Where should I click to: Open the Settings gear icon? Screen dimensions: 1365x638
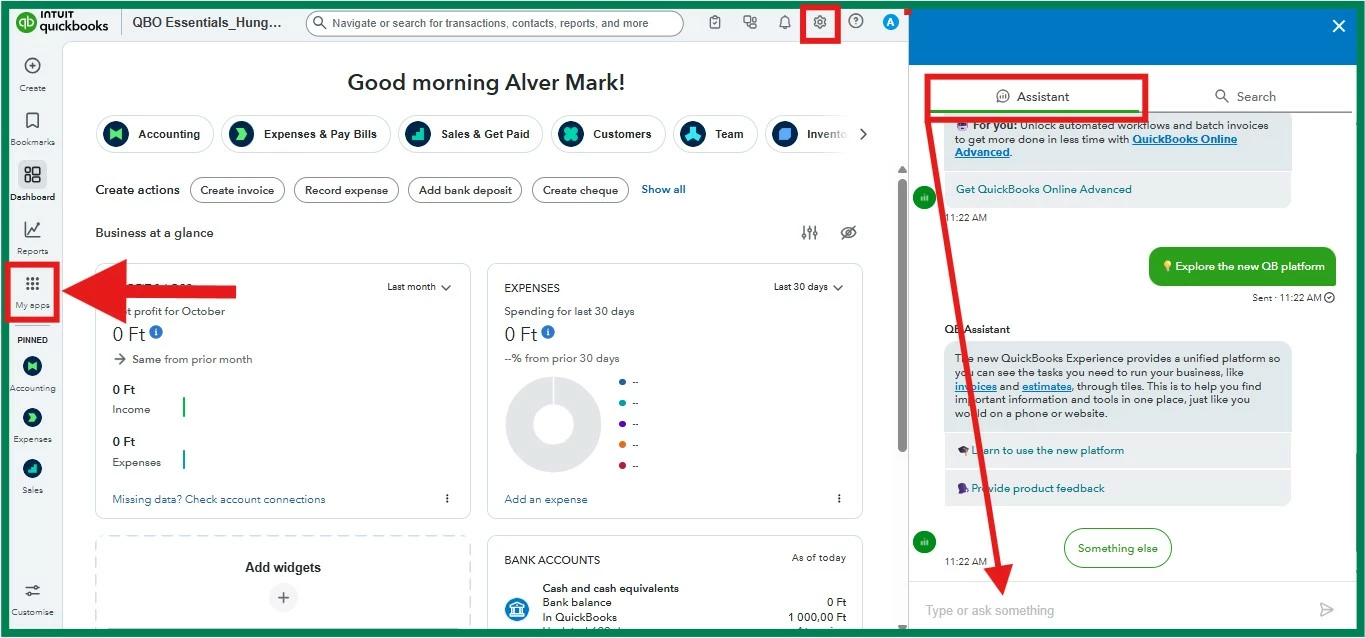coord(820,22)
